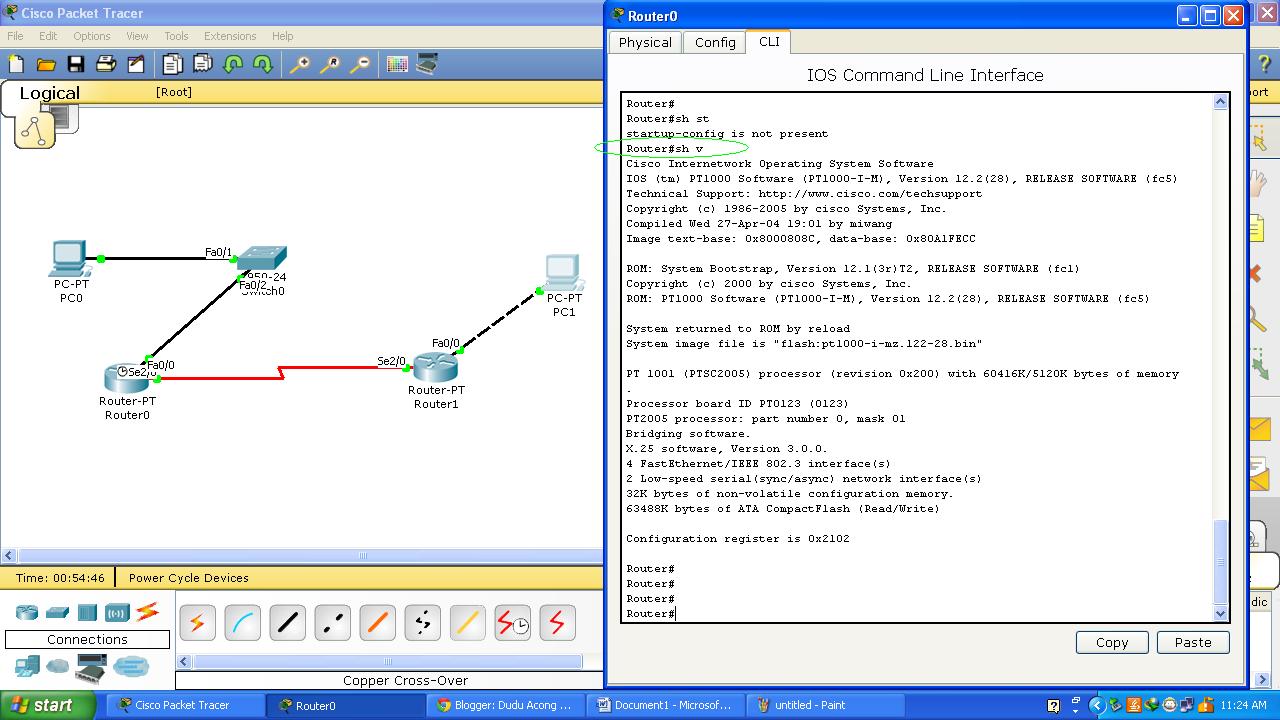Zoom out of the workspace
Screen dimensions: 1280x720
tap(359, 64)
